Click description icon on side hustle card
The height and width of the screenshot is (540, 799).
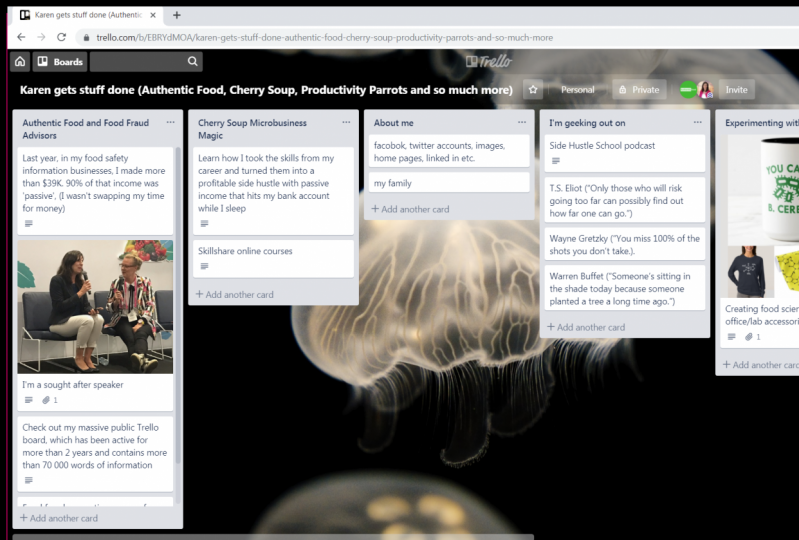[204, 224]
